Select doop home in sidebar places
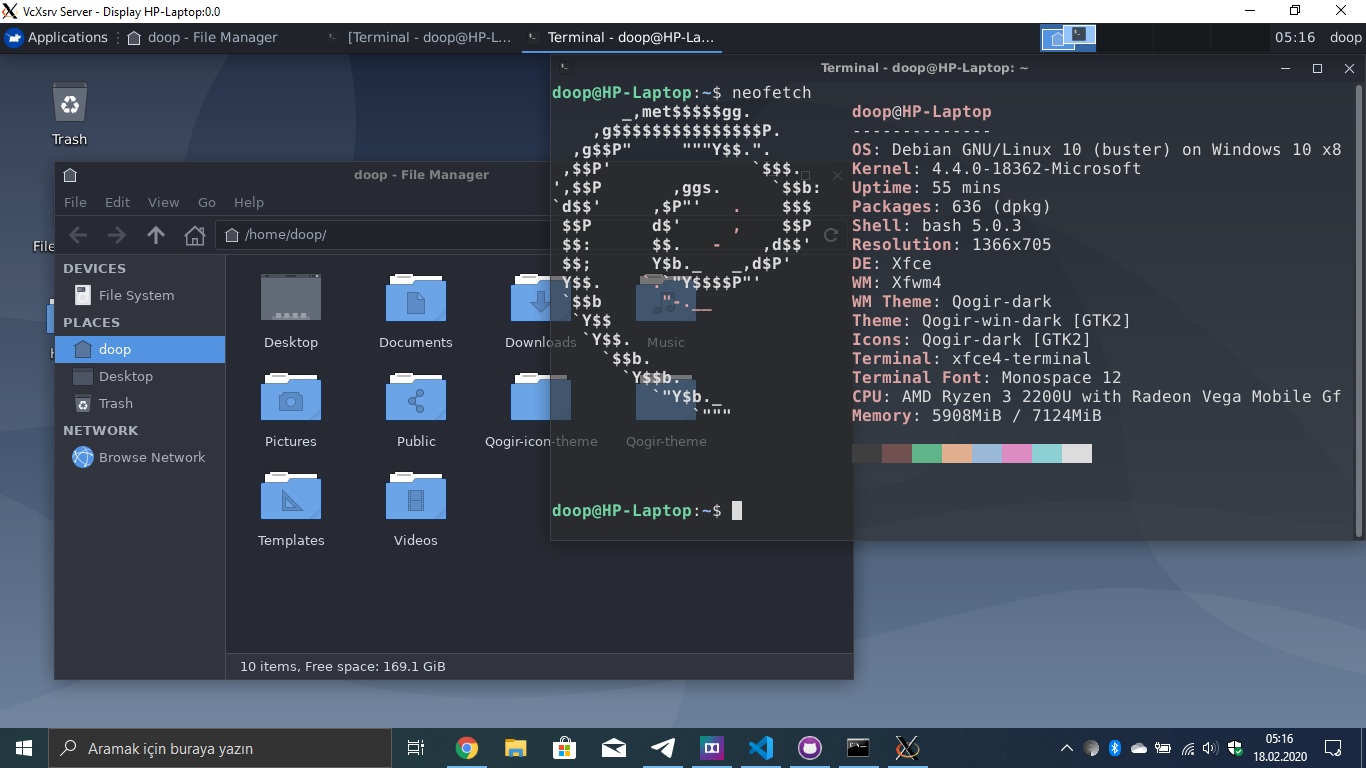The height and width of the screenshot is (768, 1366). 140,349
